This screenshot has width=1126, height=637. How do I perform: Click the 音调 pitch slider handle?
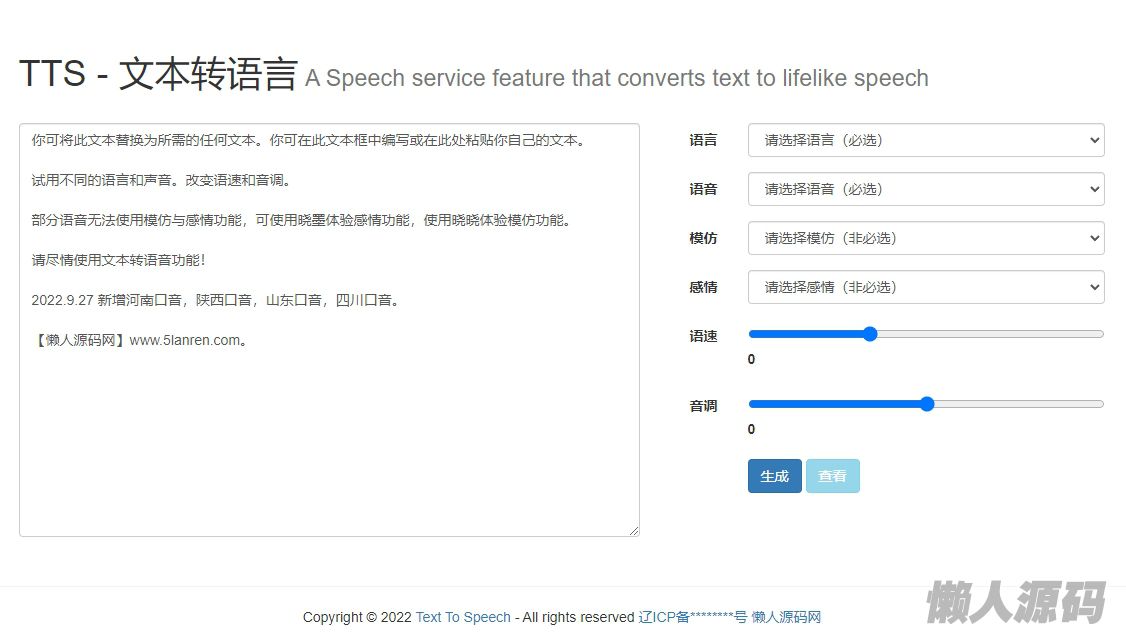click(926, 404)
